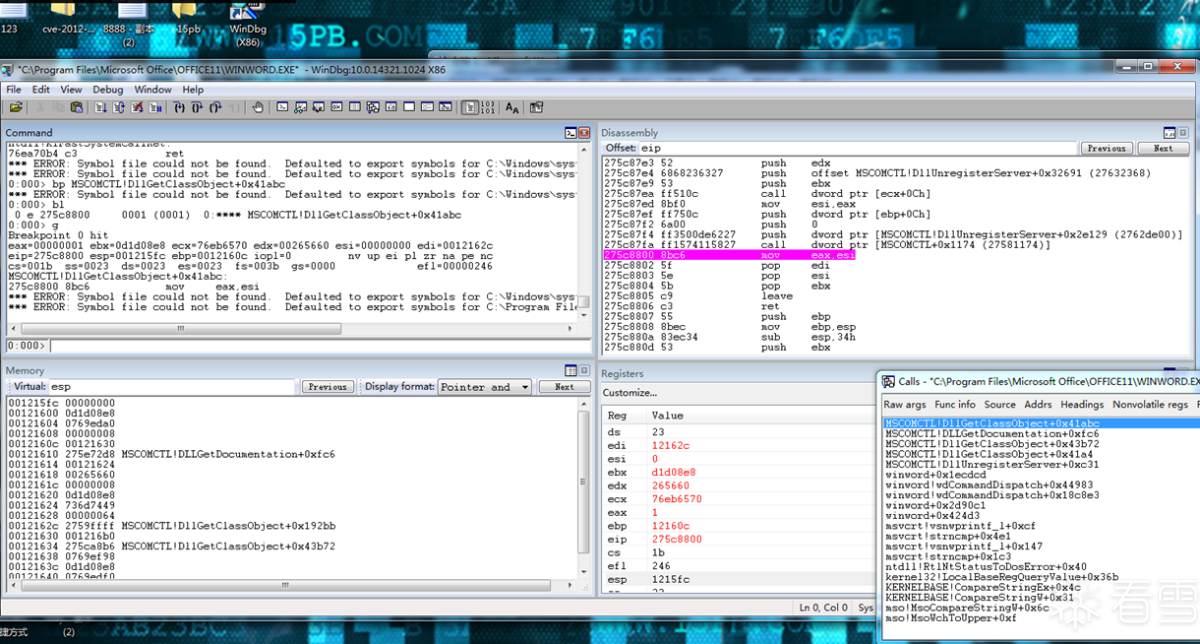Click the hand Insert Breakpoint icon
The width and height of the screenshot is (1200, 644).
tap(257, 107)
